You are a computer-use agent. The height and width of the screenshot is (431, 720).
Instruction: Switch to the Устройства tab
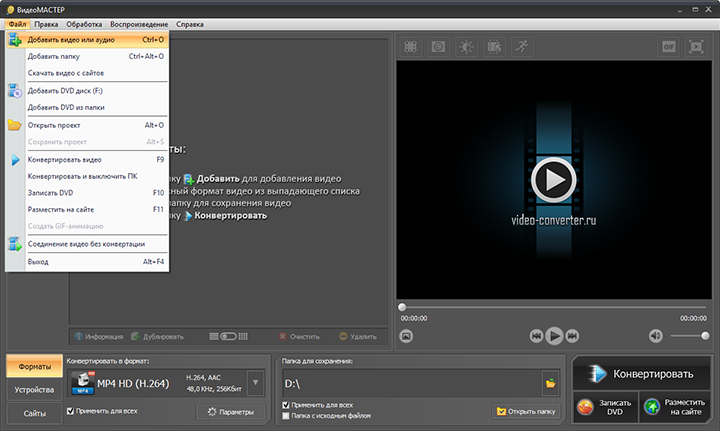(34, 389)
